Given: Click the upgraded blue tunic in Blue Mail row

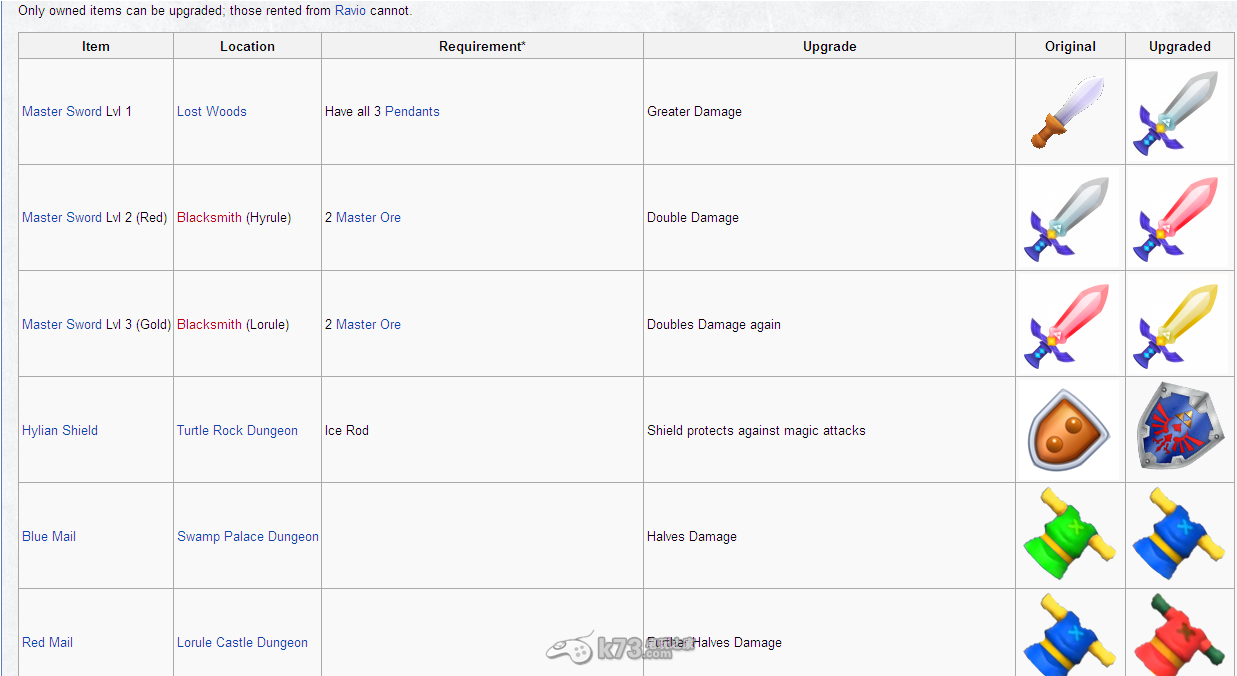Looking at the screenshot, I should pos(1179,536).
